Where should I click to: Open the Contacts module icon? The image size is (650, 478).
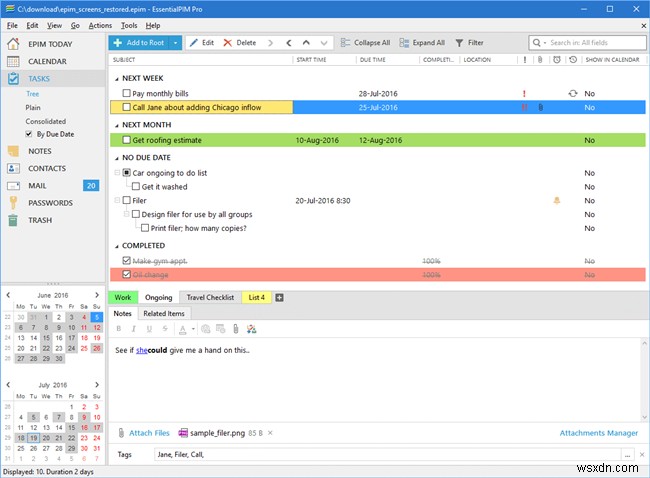tap(13, 168)
